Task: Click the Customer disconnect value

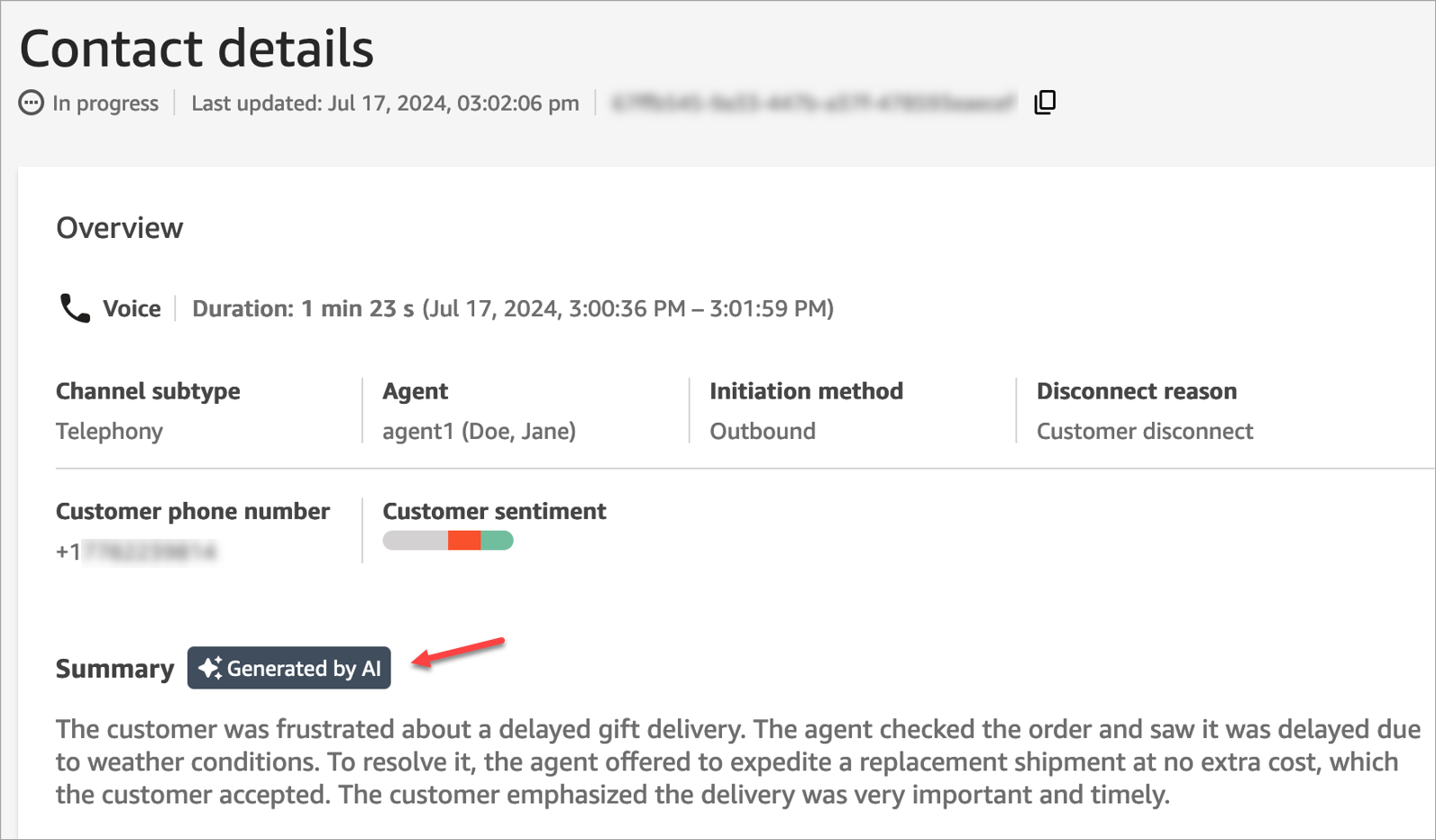Action: click(x=1144, y=431)
